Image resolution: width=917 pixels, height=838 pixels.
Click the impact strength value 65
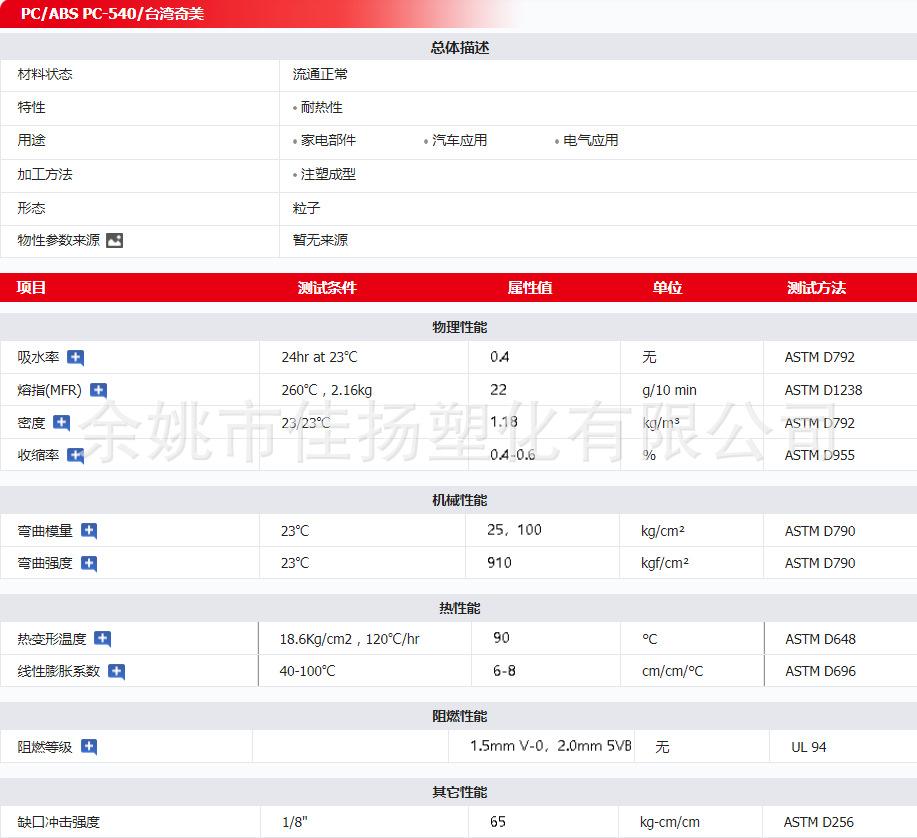coord(498,822)
